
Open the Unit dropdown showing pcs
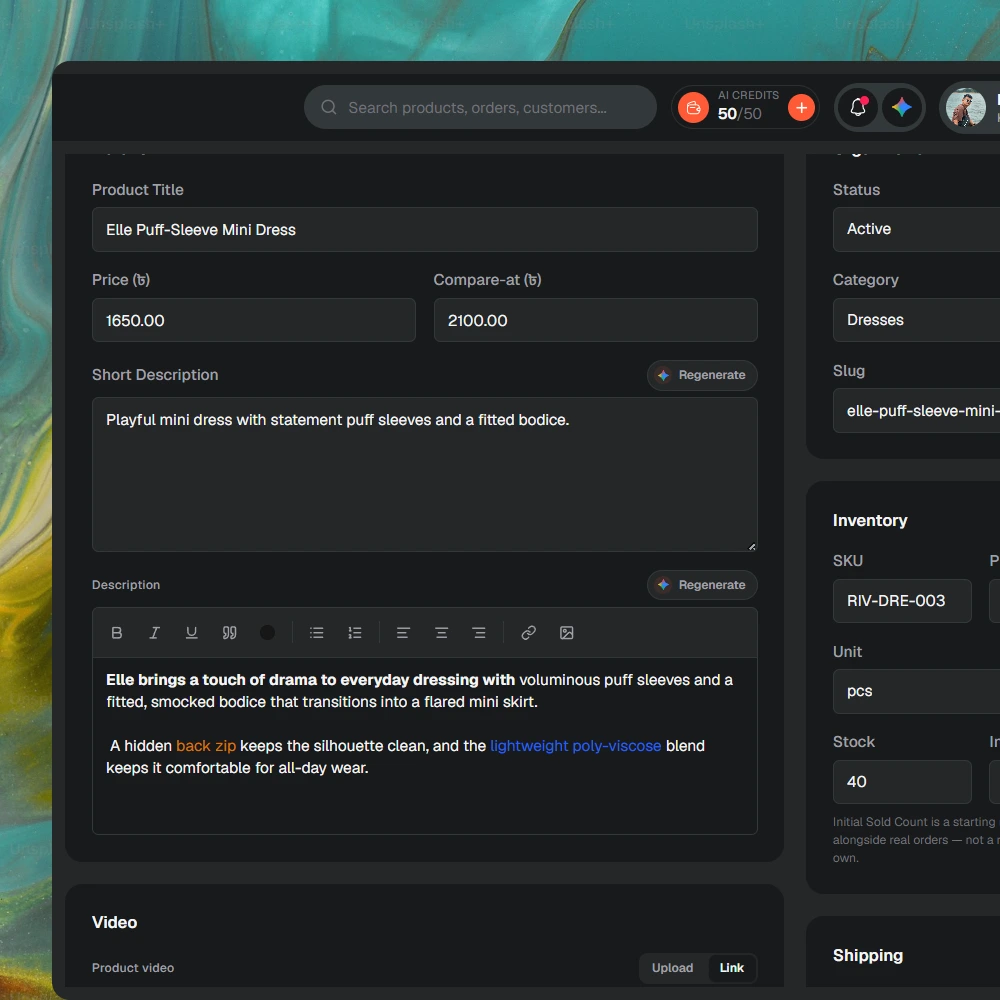coord(916,691)
